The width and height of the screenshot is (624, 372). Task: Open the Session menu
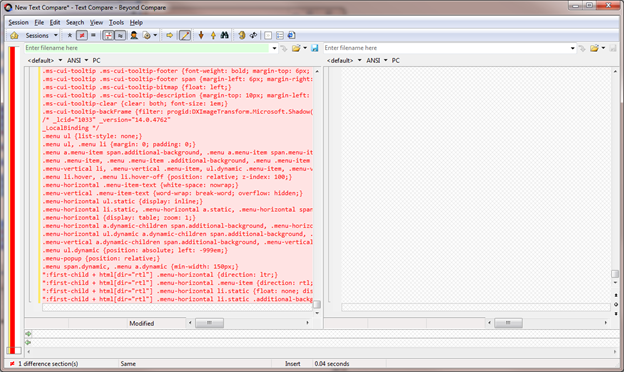(x=18, y=22)
